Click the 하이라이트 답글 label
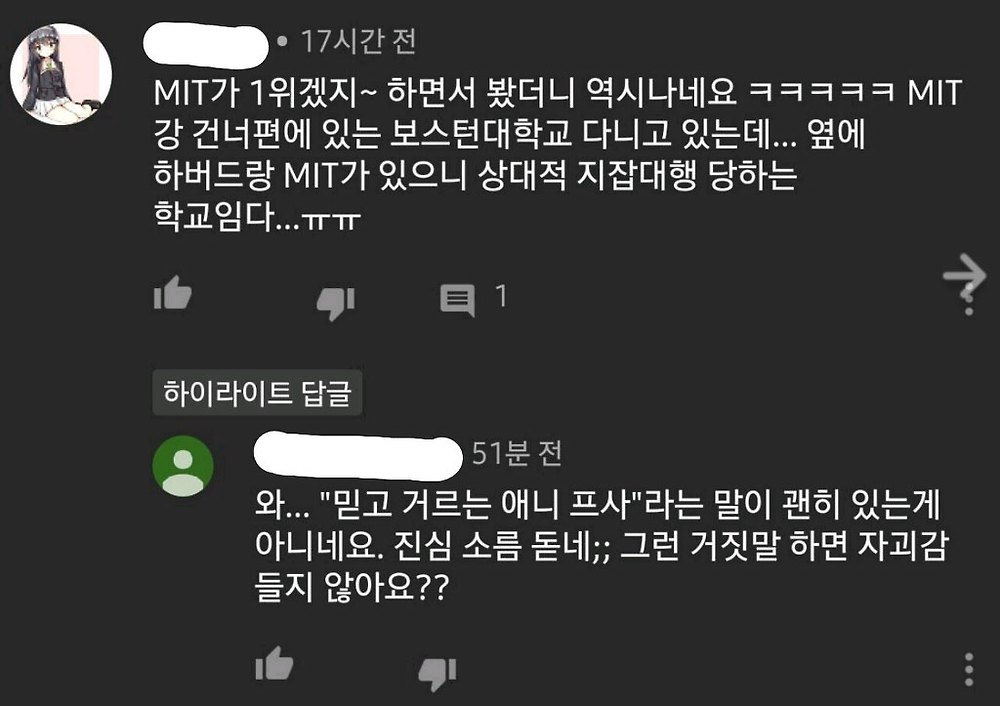The image size is (1000, 706). click(257, 392)
